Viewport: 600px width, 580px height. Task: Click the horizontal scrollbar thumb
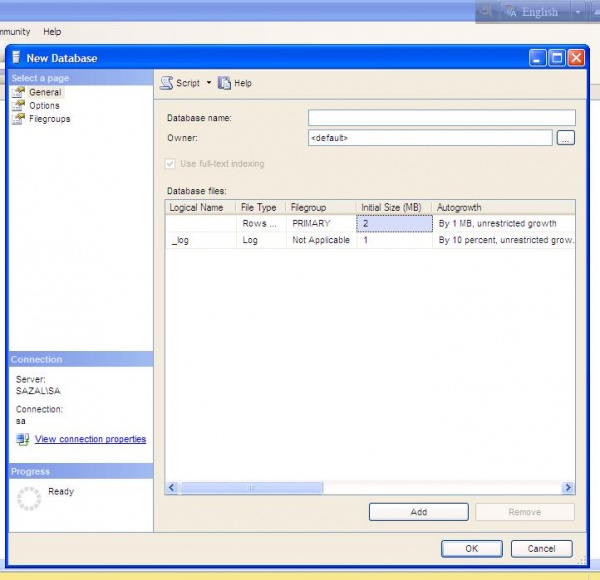click(251, 487)
